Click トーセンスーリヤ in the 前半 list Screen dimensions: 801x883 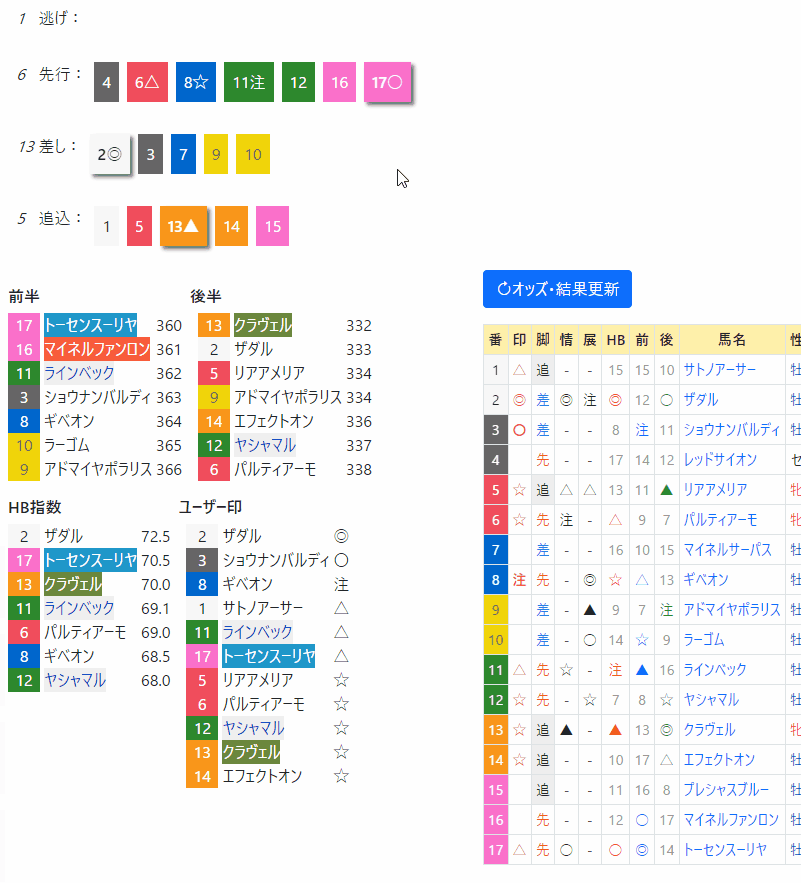(90, 325)
